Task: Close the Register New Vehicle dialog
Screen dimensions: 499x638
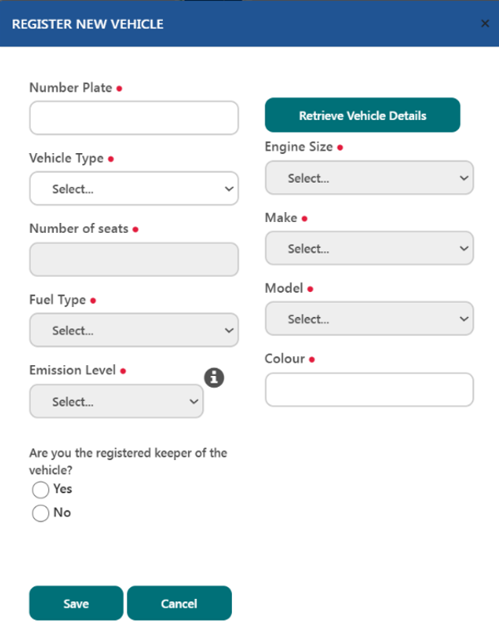Action: pyautogui.click(x=485, y=24)
